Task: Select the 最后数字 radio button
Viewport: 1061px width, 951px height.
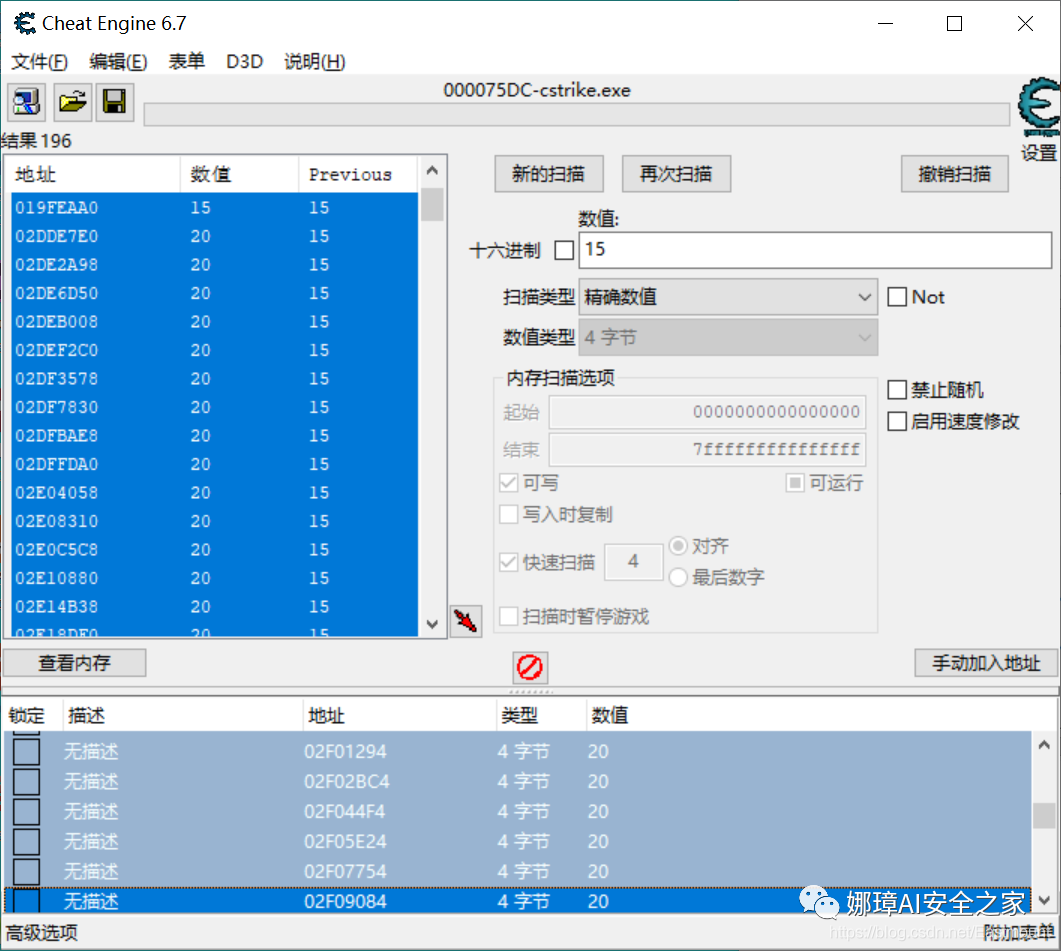Action: [x=678, y=577]
